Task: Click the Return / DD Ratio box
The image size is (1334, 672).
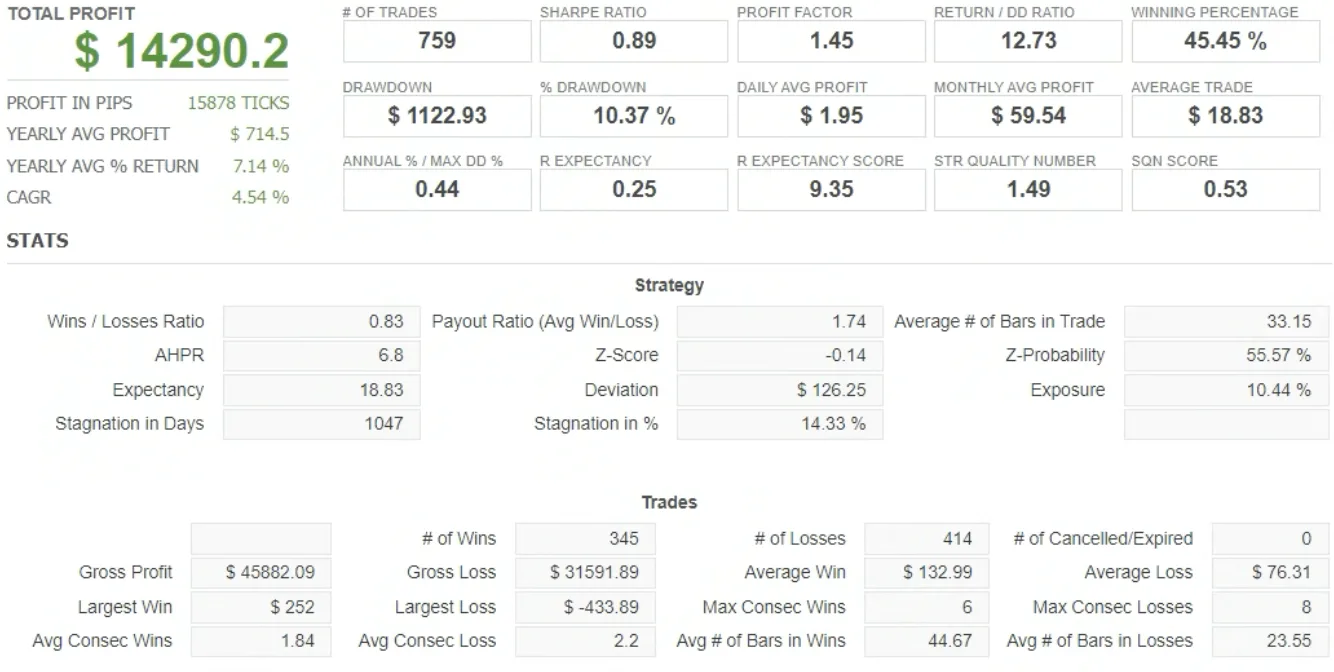Action: coord(1028,41)
